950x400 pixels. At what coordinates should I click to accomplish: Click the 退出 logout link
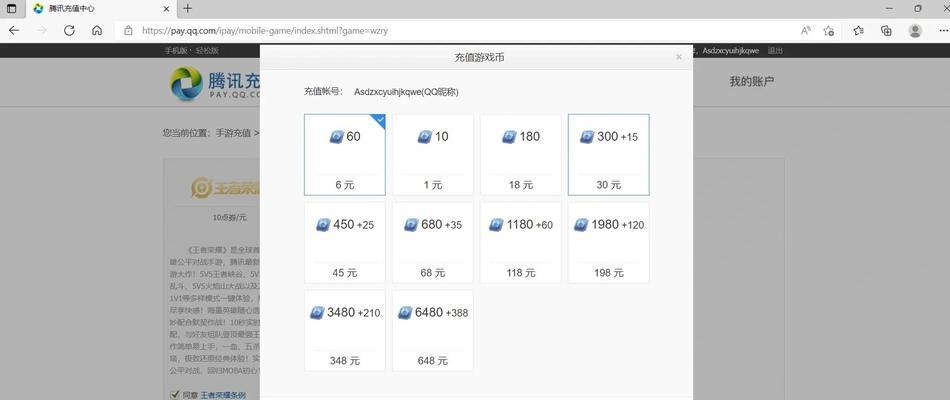[x=775, y=51]
